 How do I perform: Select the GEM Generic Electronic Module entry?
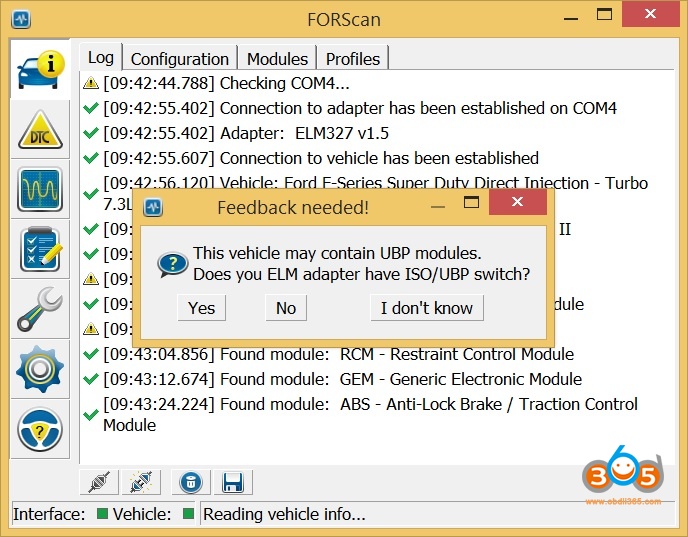pyautogui.click(x=342, y=379)
